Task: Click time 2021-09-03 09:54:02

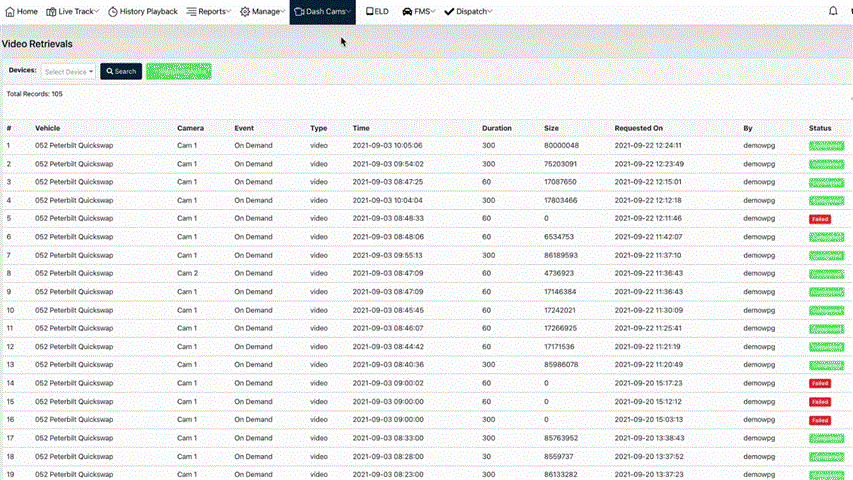Action: point(387,164)
